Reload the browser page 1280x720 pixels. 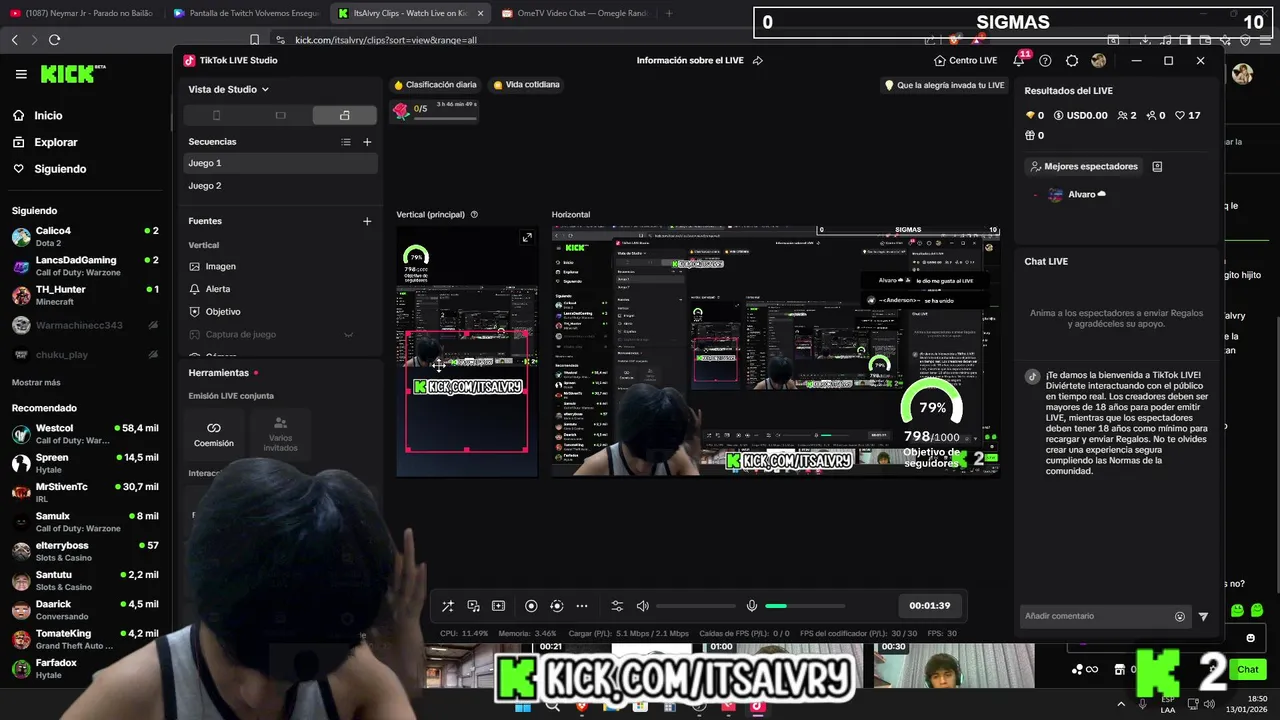coord(54,40)
